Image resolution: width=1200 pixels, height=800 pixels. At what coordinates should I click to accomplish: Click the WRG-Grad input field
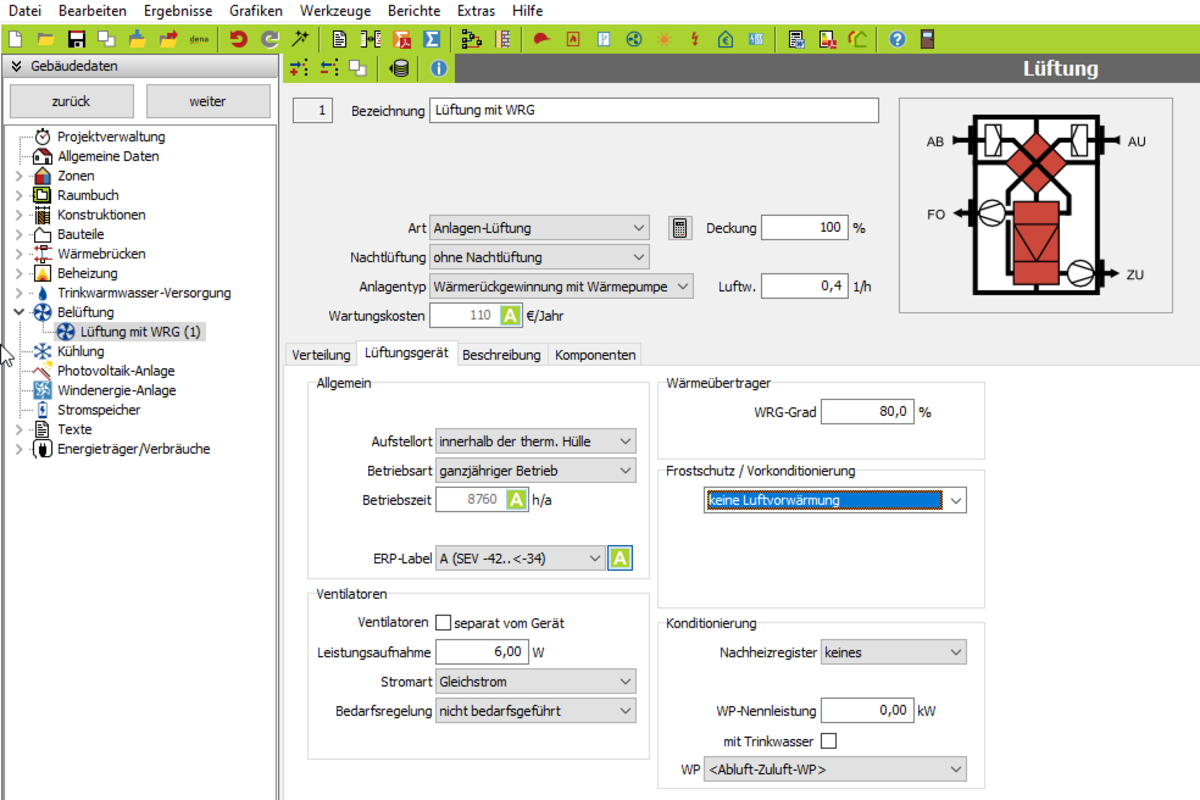(866, 412)
